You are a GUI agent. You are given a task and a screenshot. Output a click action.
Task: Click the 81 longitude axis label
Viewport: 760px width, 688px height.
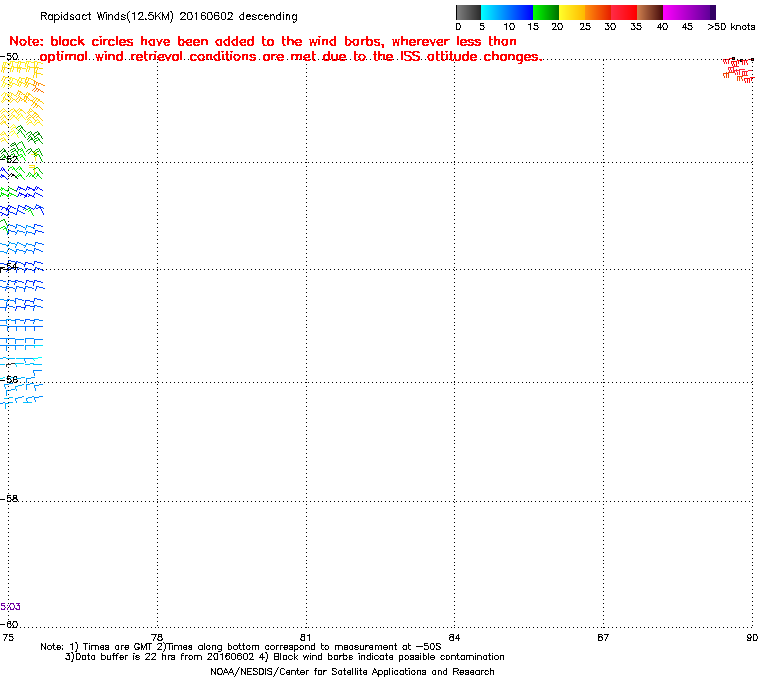pos(305,638)
